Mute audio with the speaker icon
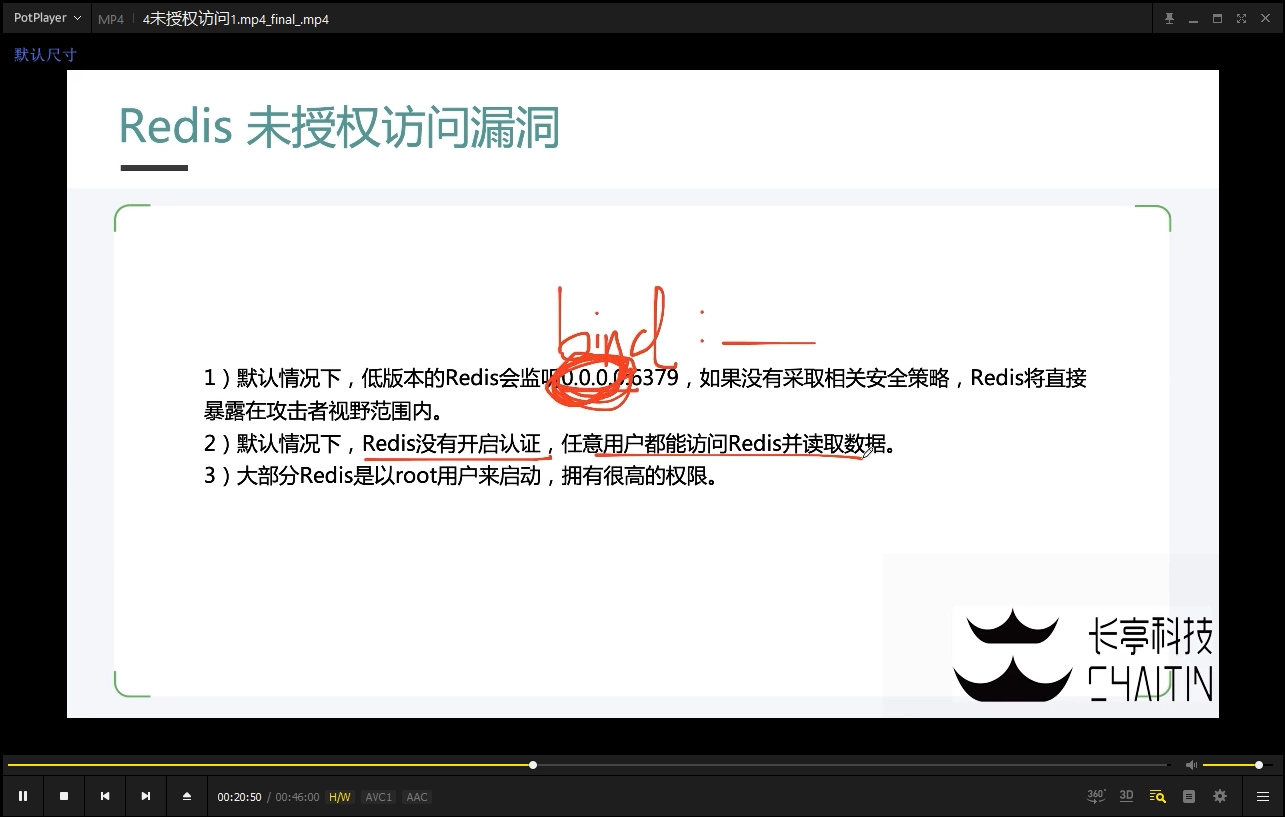Image resolution: width=1285 pixels, height=817 pixels. pyautogui.click(x=1191, y=764)
